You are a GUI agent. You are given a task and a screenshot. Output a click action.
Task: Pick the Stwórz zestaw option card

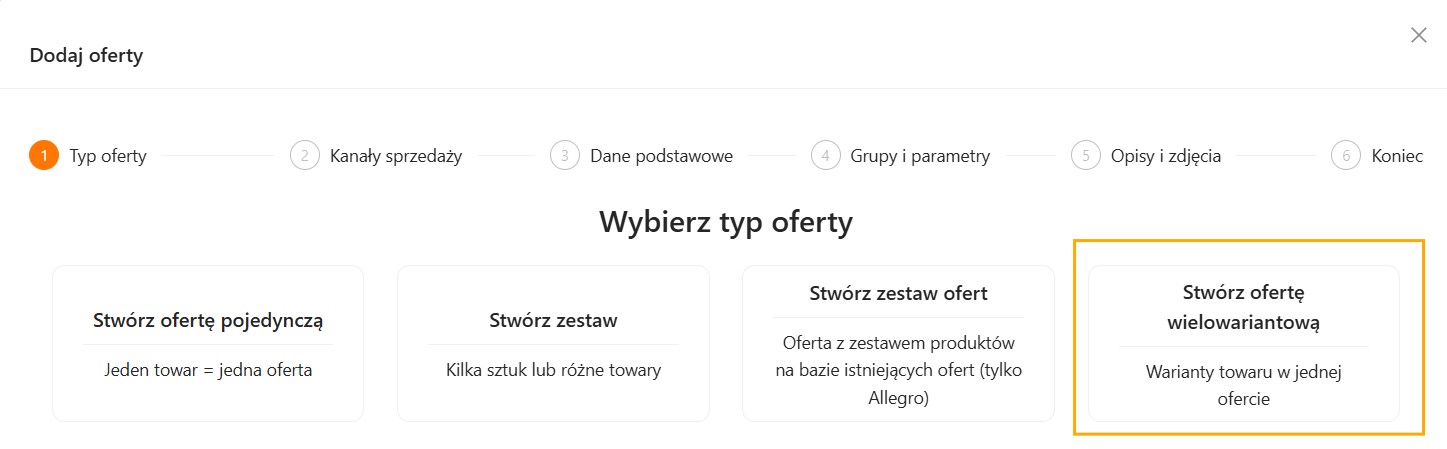pos(553,343)
